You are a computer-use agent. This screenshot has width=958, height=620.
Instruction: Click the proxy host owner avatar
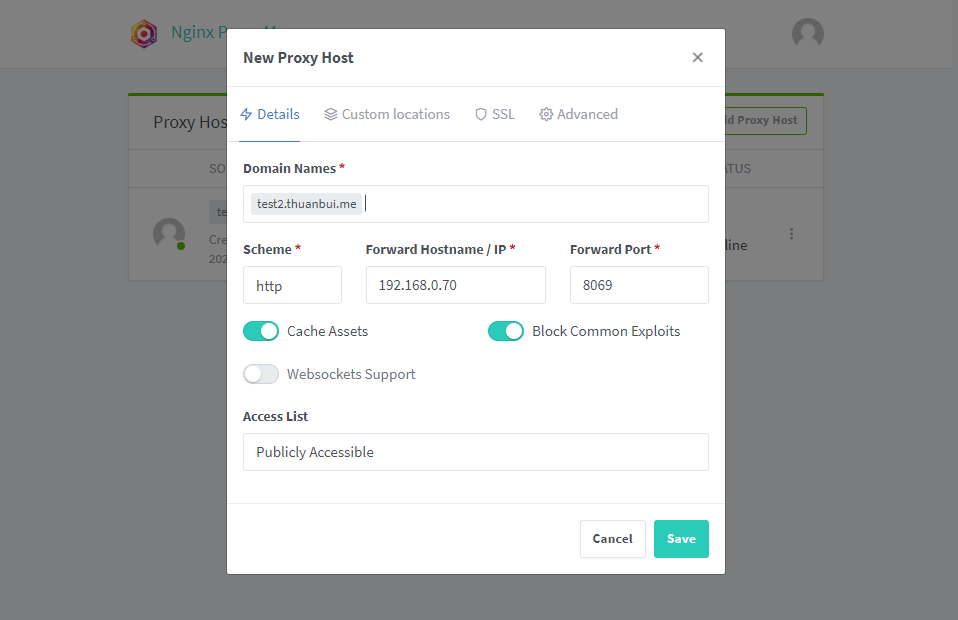169,234
